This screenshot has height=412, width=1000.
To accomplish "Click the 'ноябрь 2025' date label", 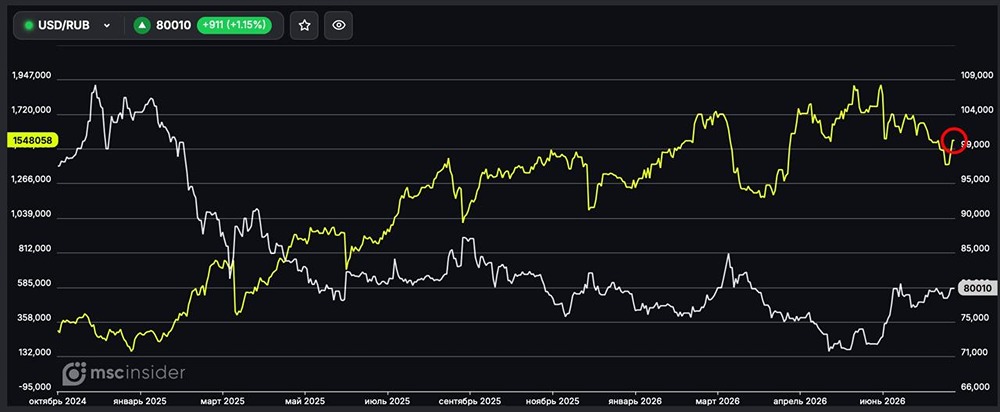I will point(552,401).
